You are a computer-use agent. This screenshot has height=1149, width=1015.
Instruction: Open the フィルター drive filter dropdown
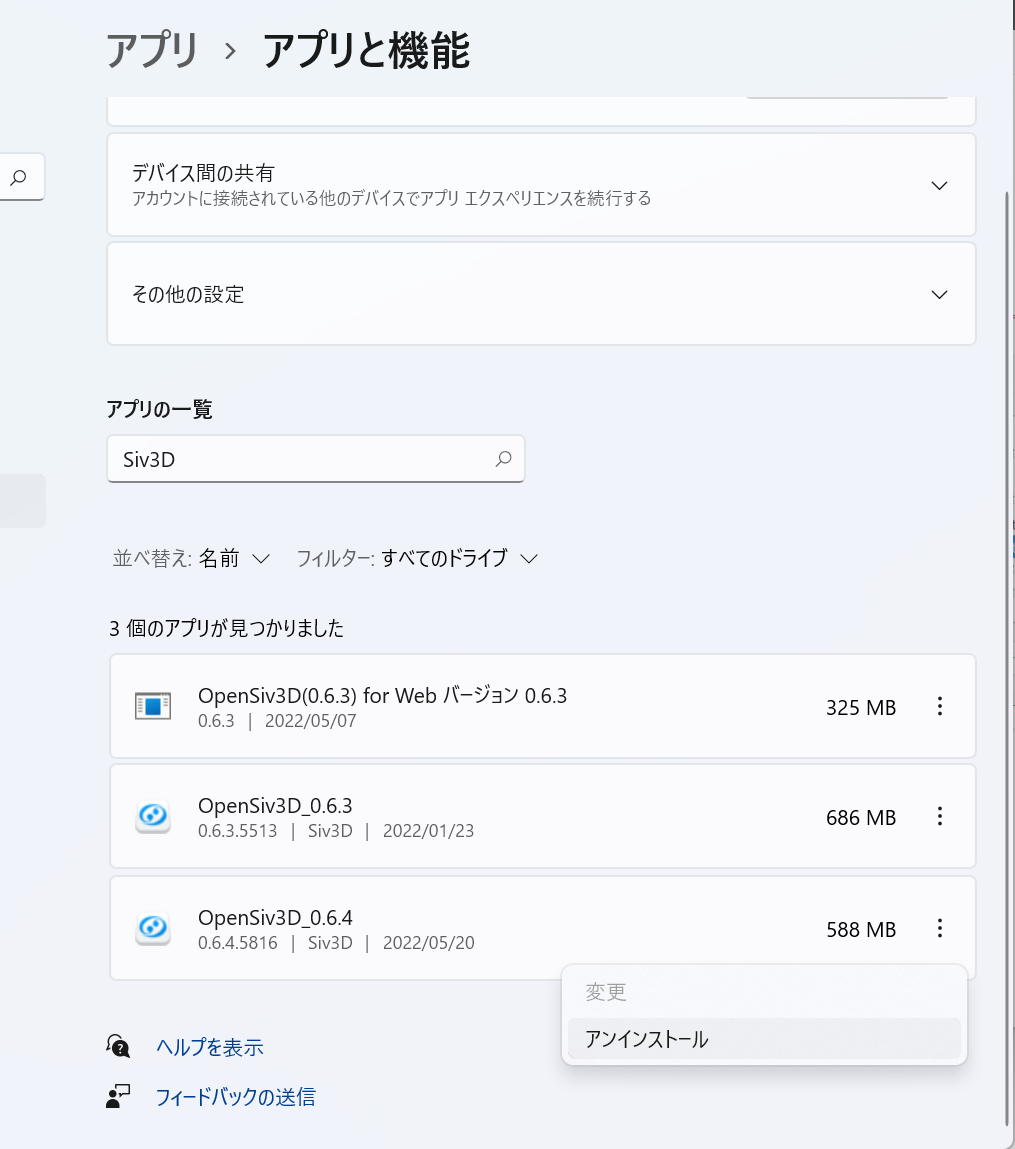click(x=417, y=558)
